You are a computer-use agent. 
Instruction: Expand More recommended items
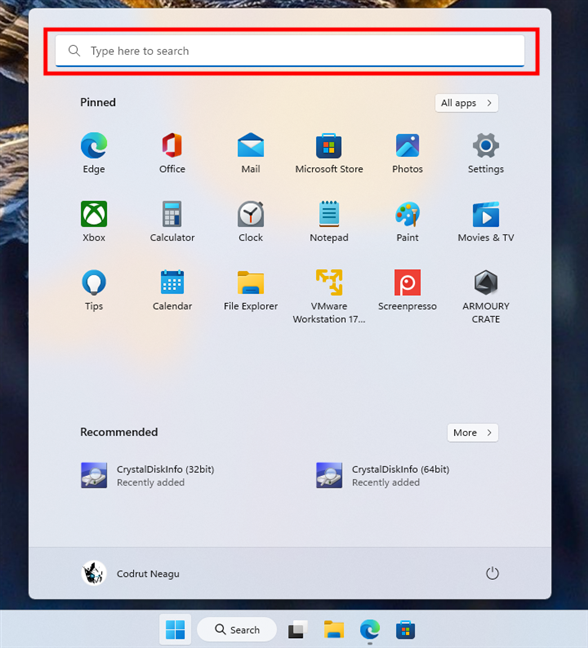pyautogui.click(x=473, y=433)
